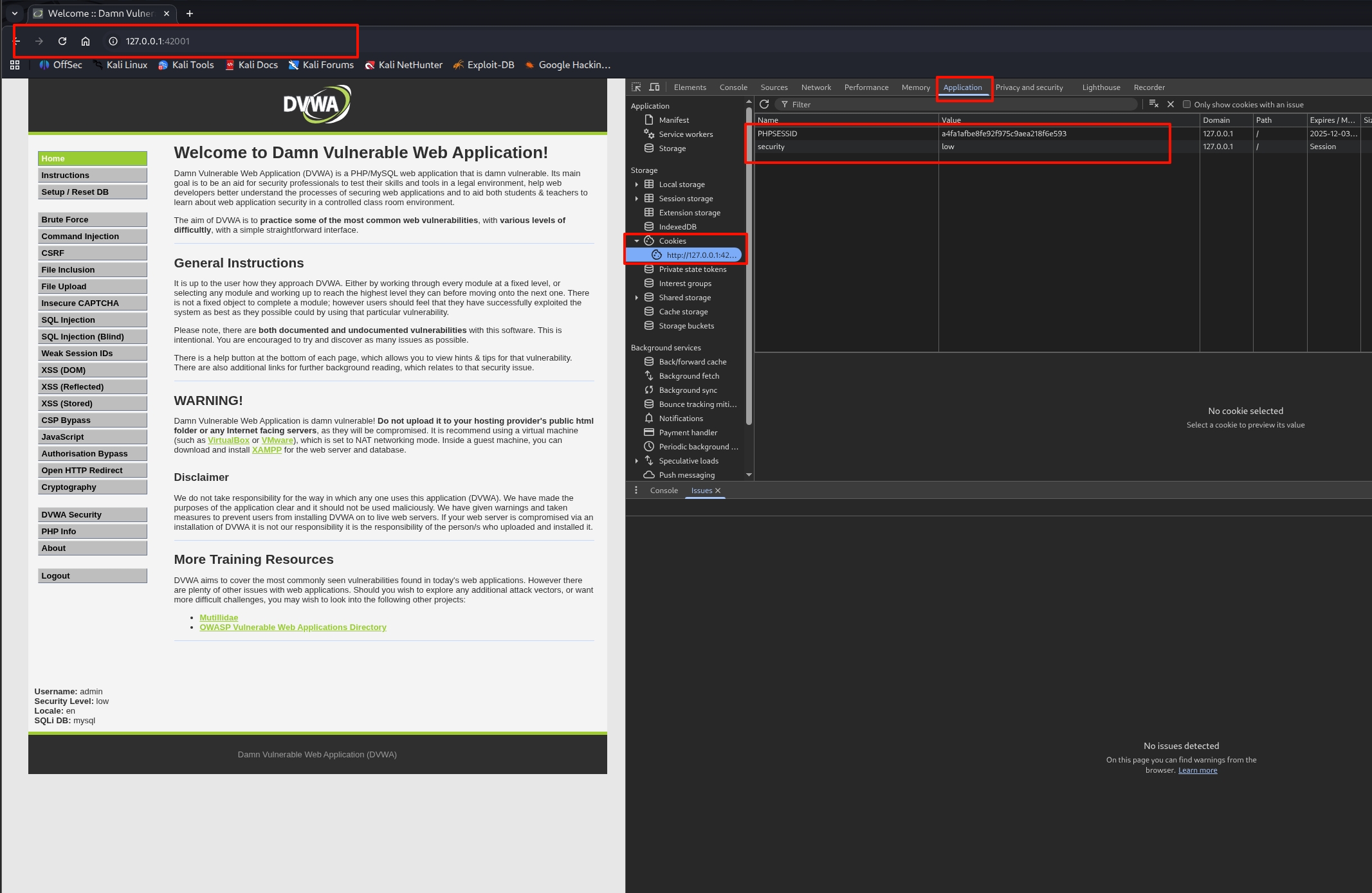Collapse the Cookies tree section
1372x893 pixels.
636,241
